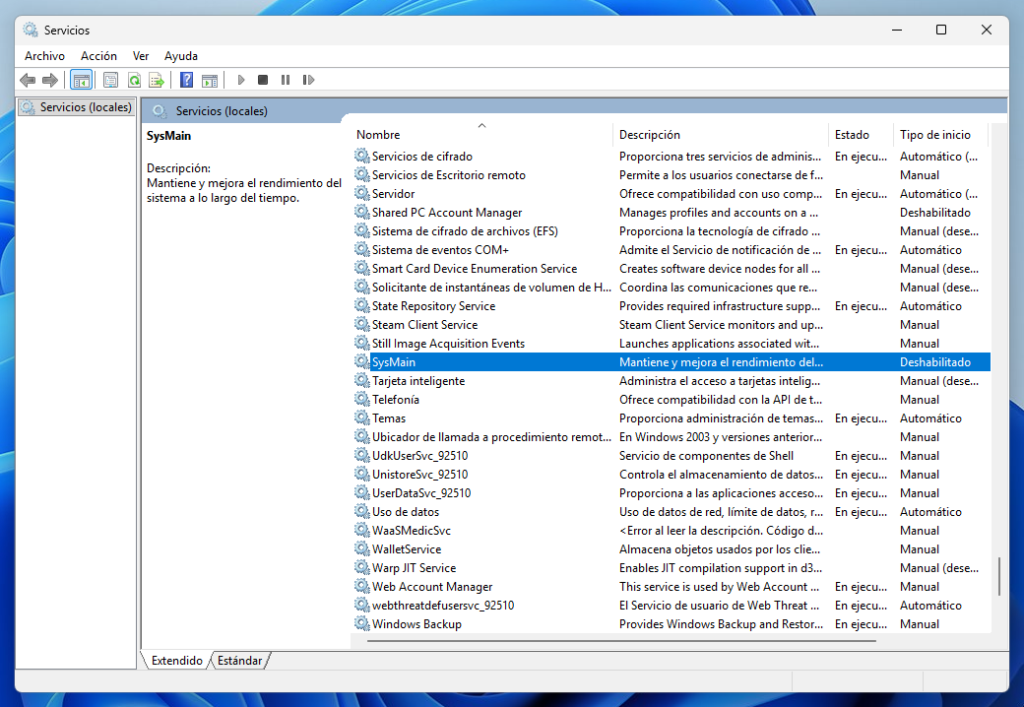
Task: Select WaaSMedicSvc service
Action: pyautogui.click(x=672, y=530)
